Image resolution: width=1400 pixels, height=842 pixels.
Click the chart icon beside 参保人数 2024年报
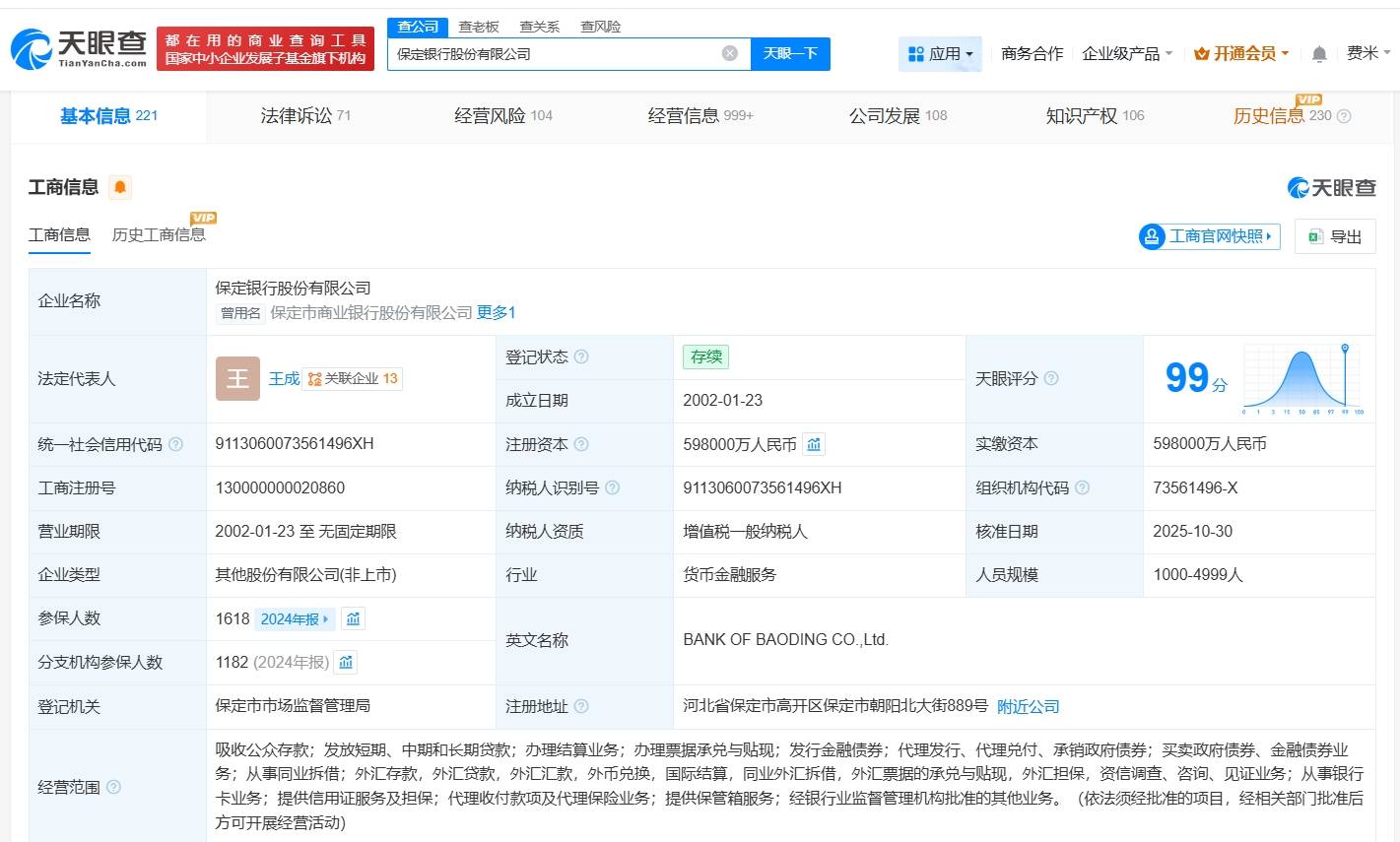click(353, 618)
